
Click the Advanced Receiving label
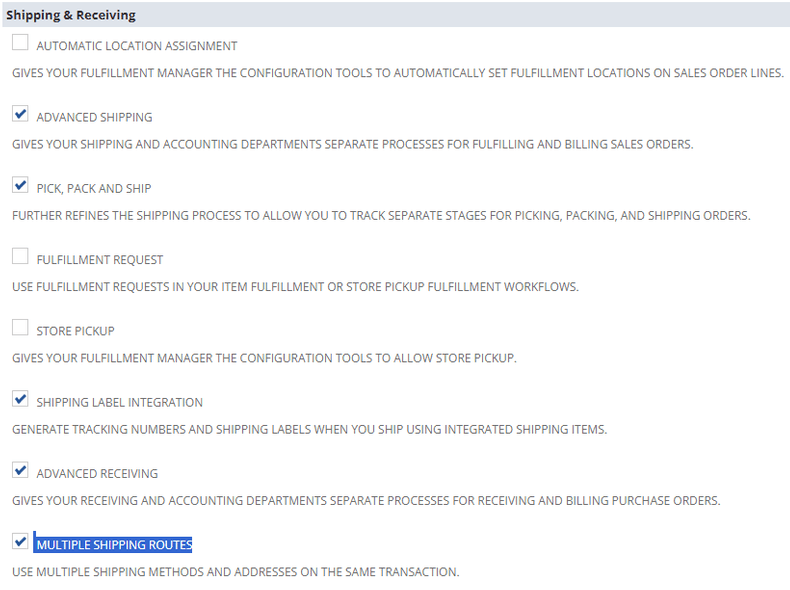click(97, 474)
